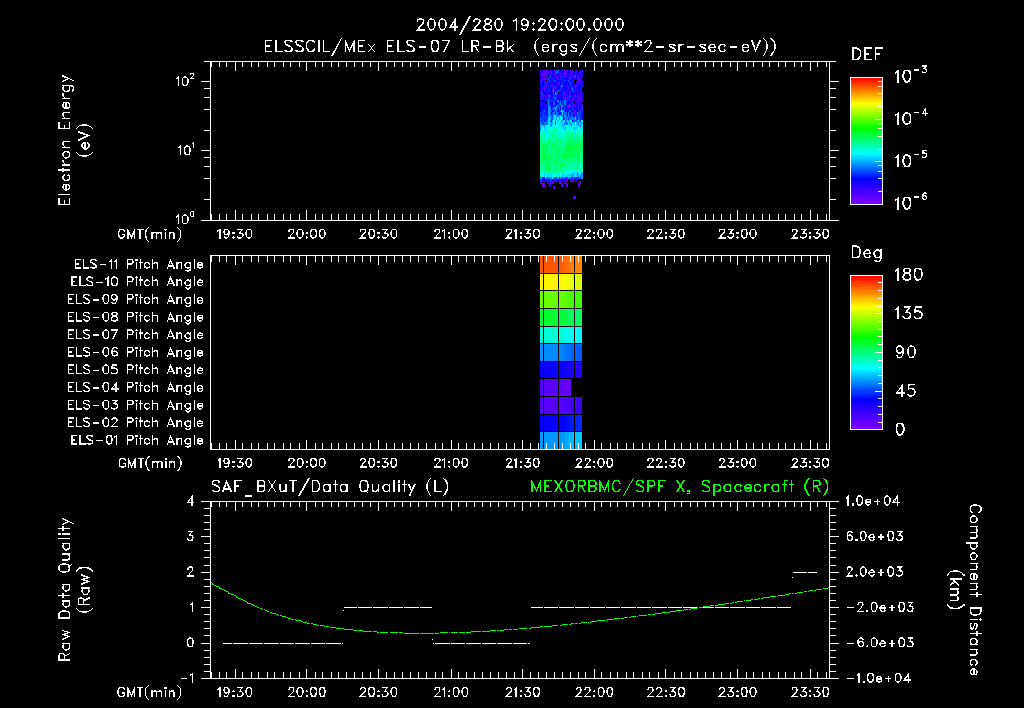Select the ELS-06 Pitch Angle row label
Screen dimensions: 1024x708
pyautogui.click(x=136, y=352)
